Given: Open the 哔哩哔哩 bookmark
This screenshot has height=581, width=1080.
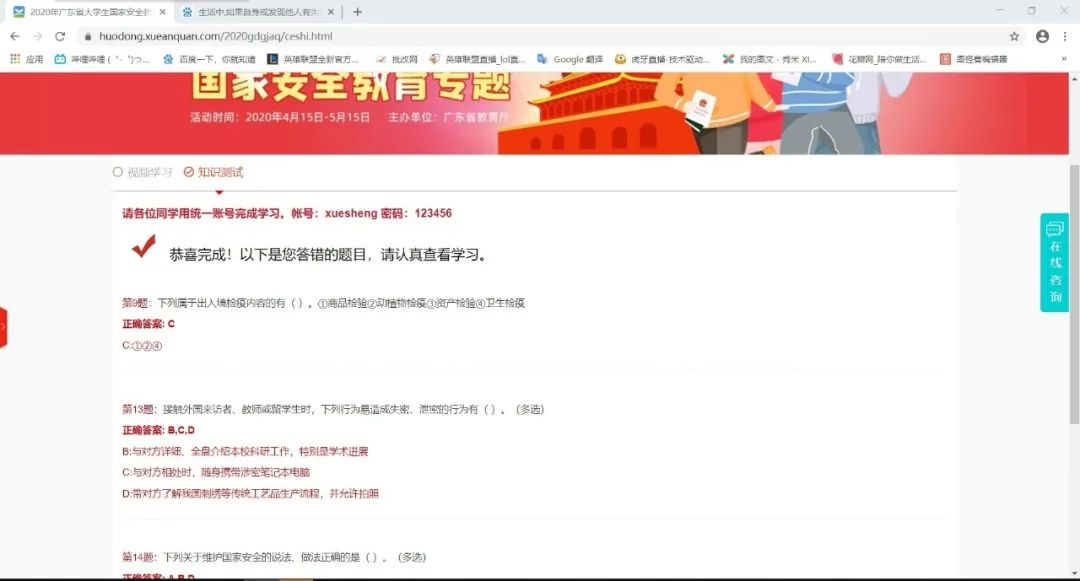Looking at the screenshot, I should pos(102,59).
